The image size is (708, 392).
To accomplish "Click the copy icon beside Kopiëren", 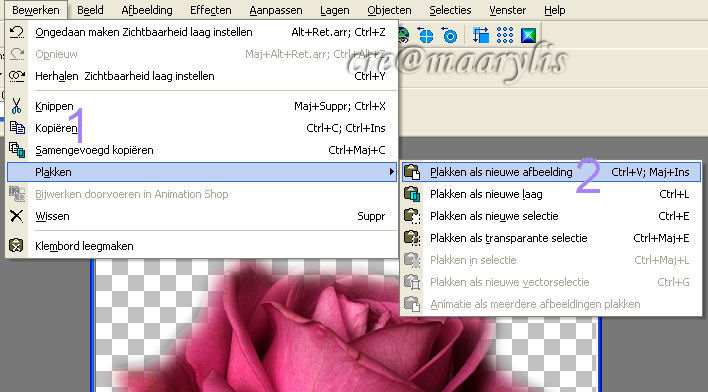I will click(17, 128).
